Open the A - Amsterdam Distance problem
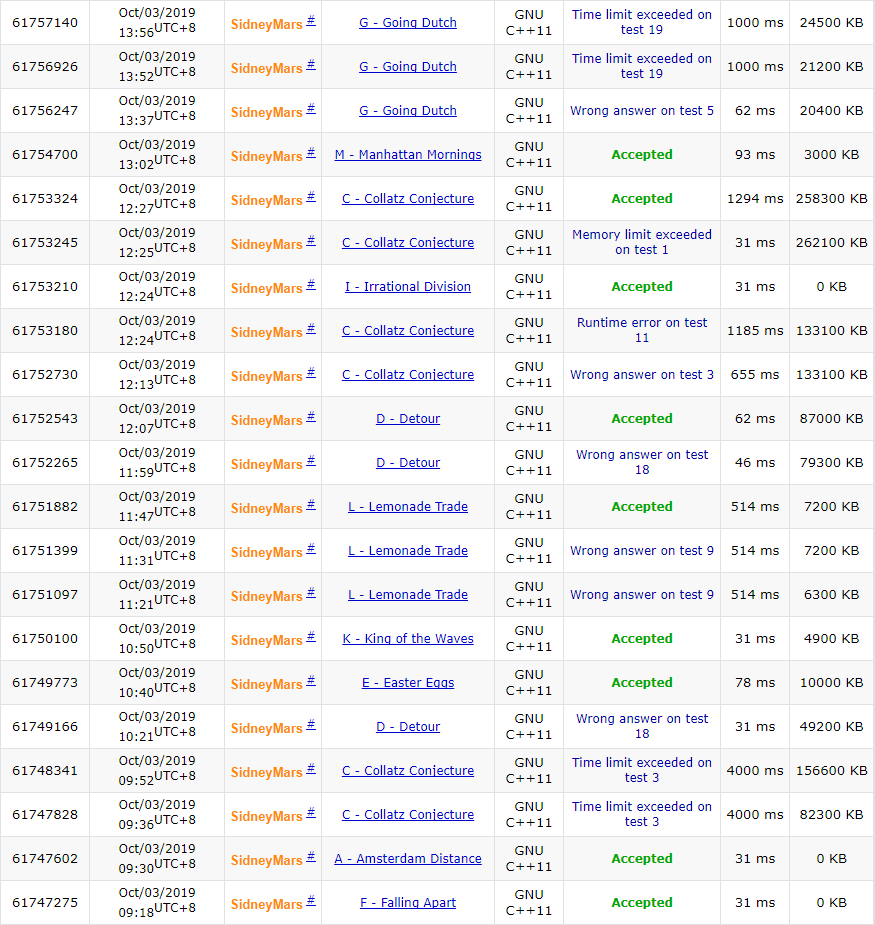The image size is (875, 925). pos(408,859)
